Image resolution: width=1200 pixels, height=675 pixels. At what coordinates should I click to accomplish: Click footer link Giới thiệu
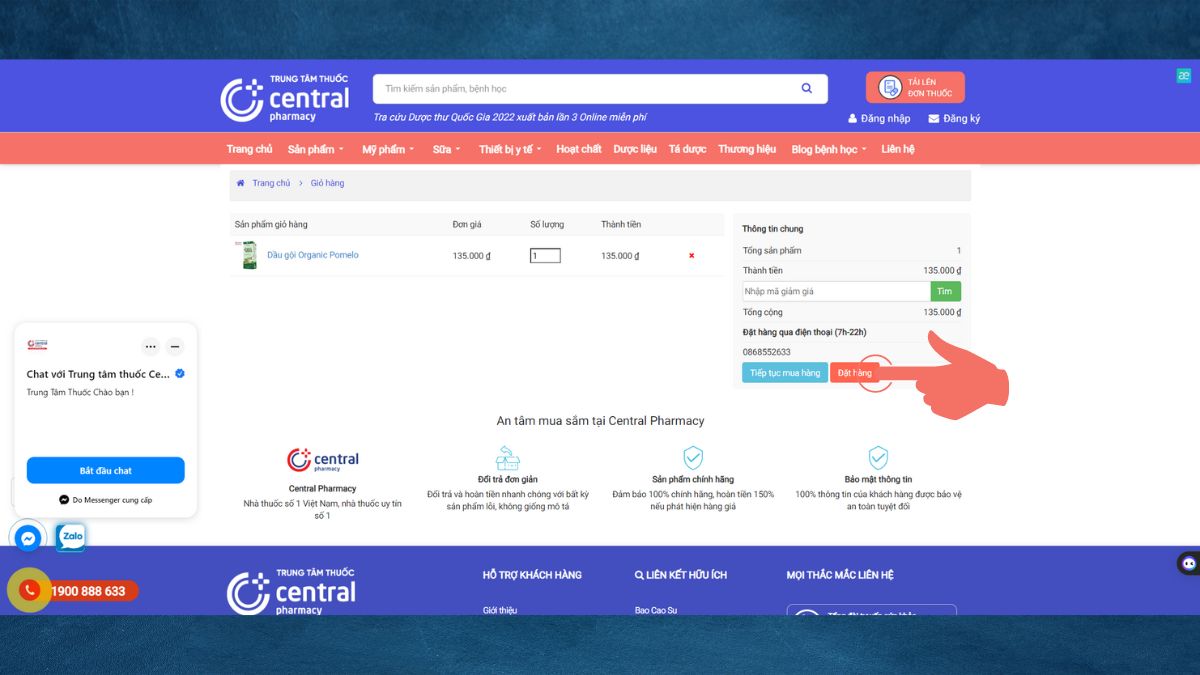pyautogui.click(x=500, y=610)
